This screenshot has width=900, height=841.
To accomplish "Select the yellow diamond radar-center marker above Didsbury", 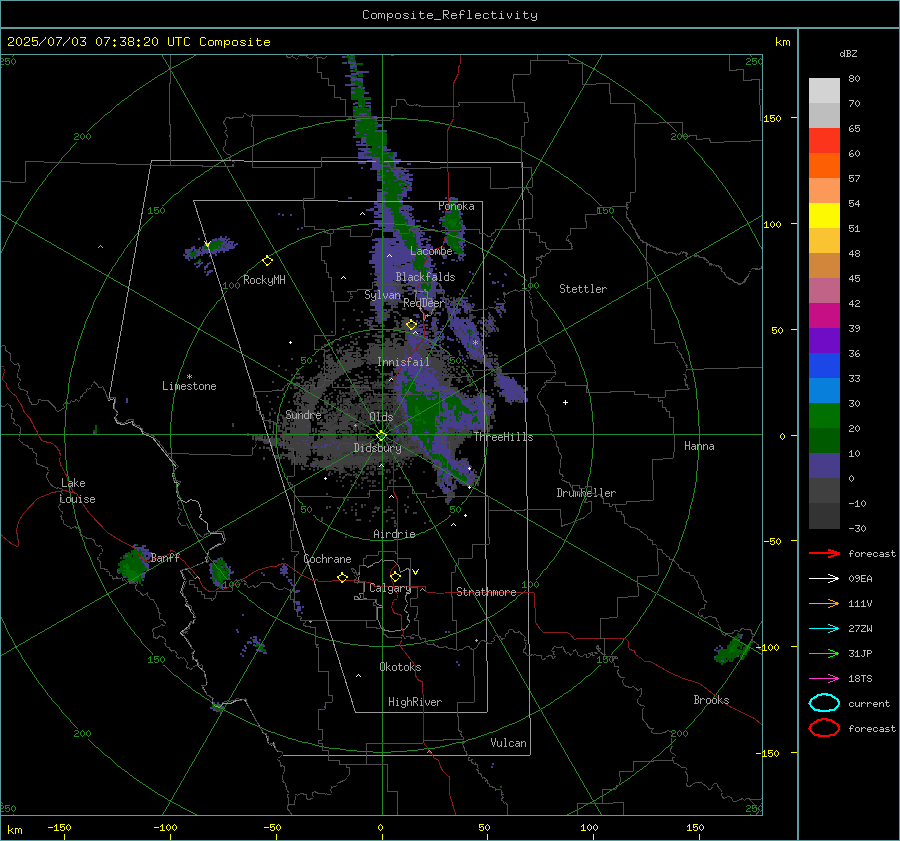I will [x=381, y=436].
